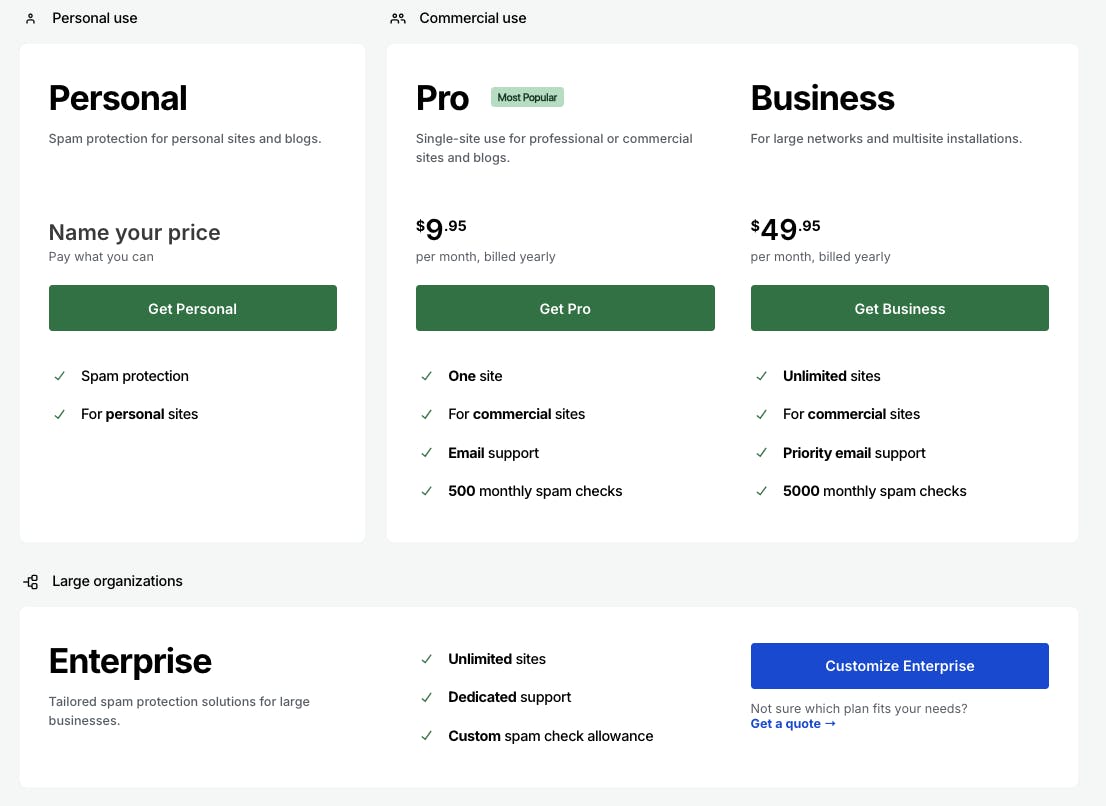Click checkmark next to 500 monthly spam checks
This screenshot has width=1106, height=806.
coord(427,491)
